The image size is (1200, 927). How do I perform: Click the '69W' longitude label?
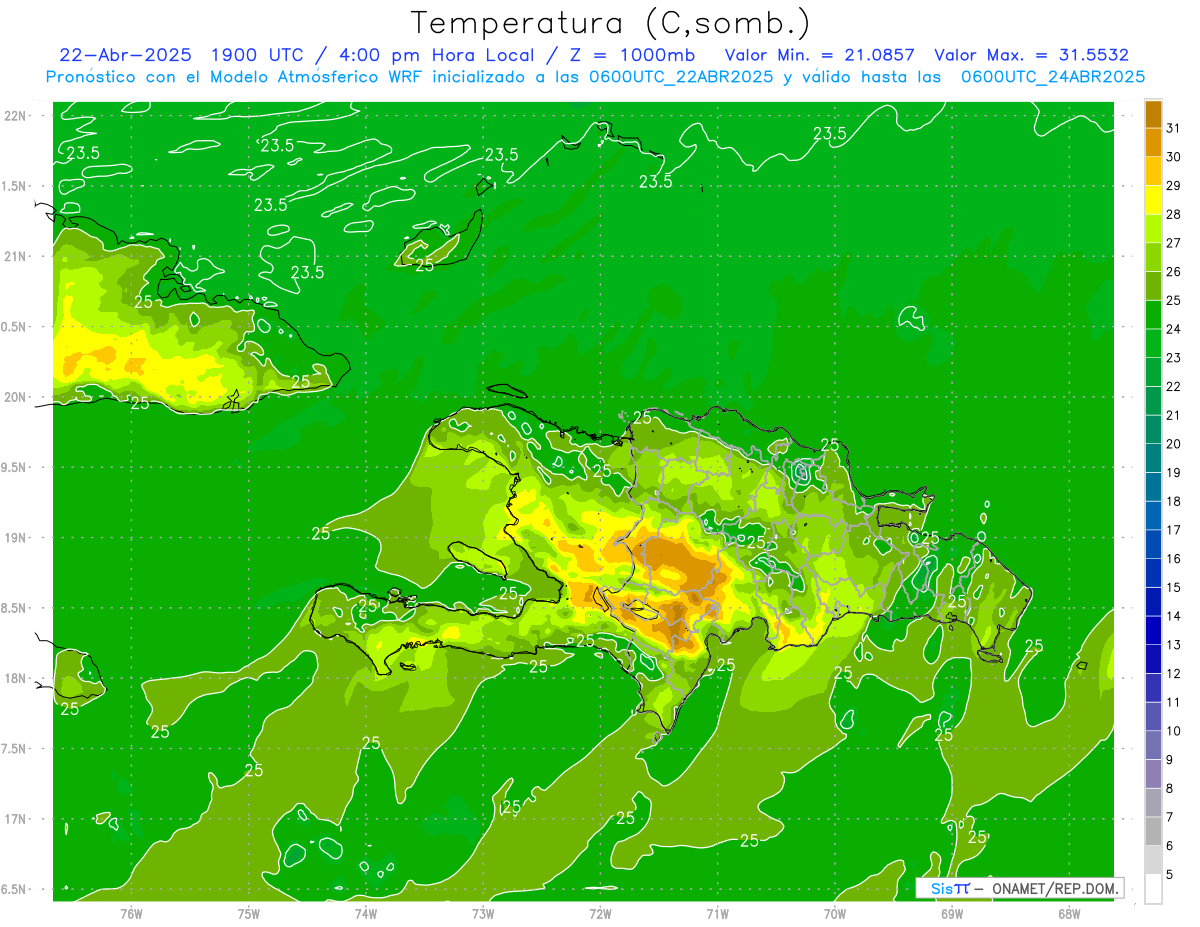coord(952,912)
